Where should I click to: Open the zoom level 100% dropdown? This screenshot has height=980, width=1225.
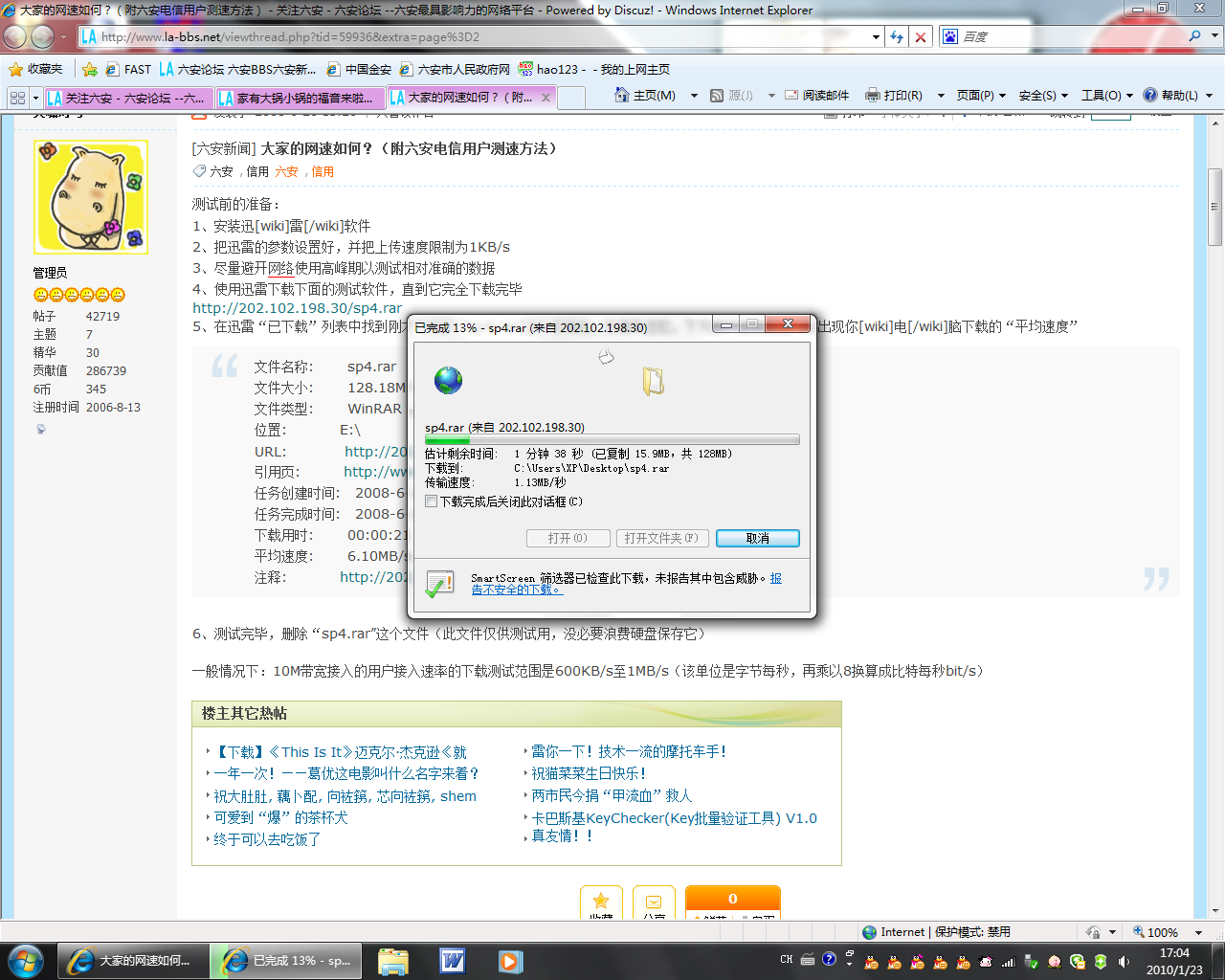coord(1198,932)
